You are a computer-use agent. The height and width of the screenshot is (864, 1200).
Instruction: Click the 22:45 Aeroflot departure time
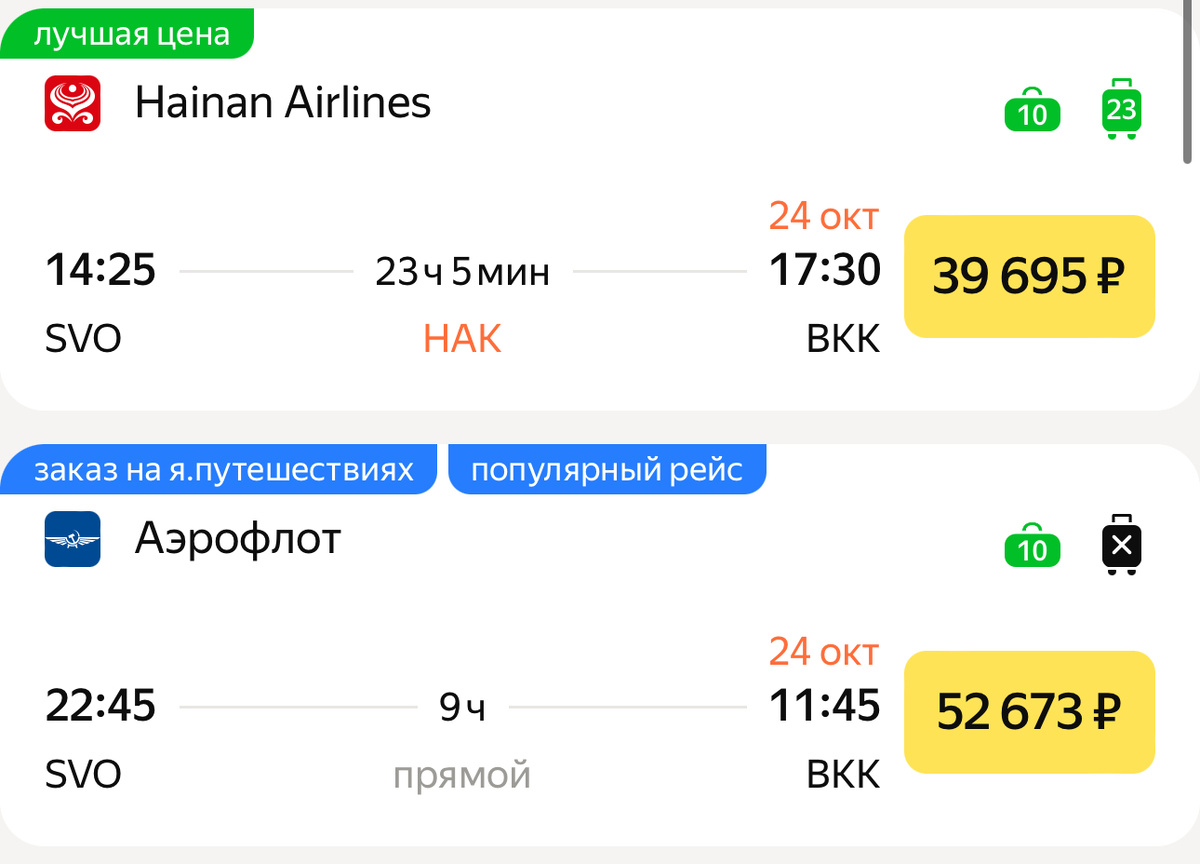tap(100, 706)
